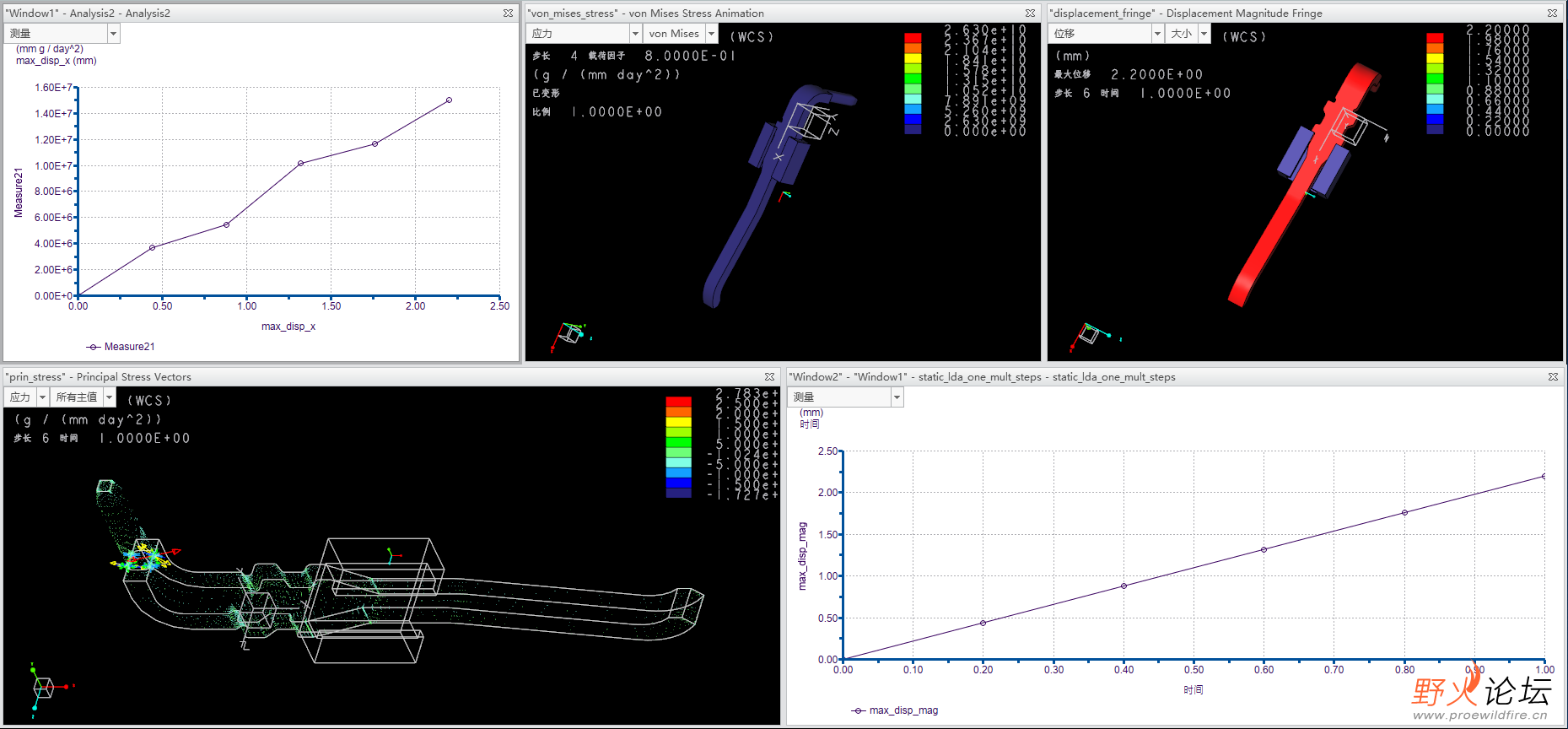Close the von_mises_stress animation pane
This screenshot has height=729, width=1568.
tap(1030, 13)
